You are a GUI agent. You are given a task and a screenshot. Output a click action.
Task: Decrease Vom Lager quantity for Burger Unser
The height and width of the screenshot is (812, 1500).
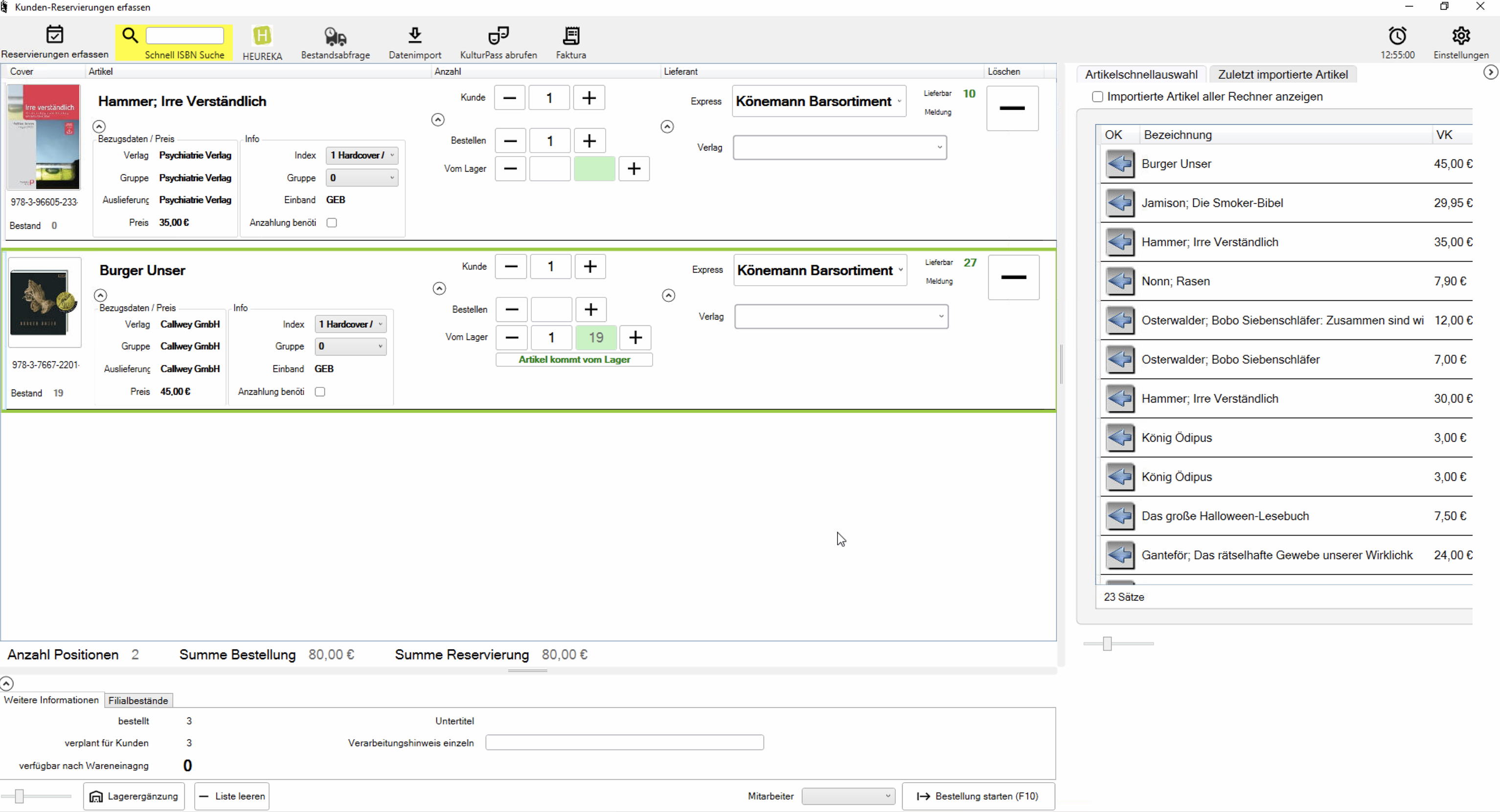coord(512,338)
